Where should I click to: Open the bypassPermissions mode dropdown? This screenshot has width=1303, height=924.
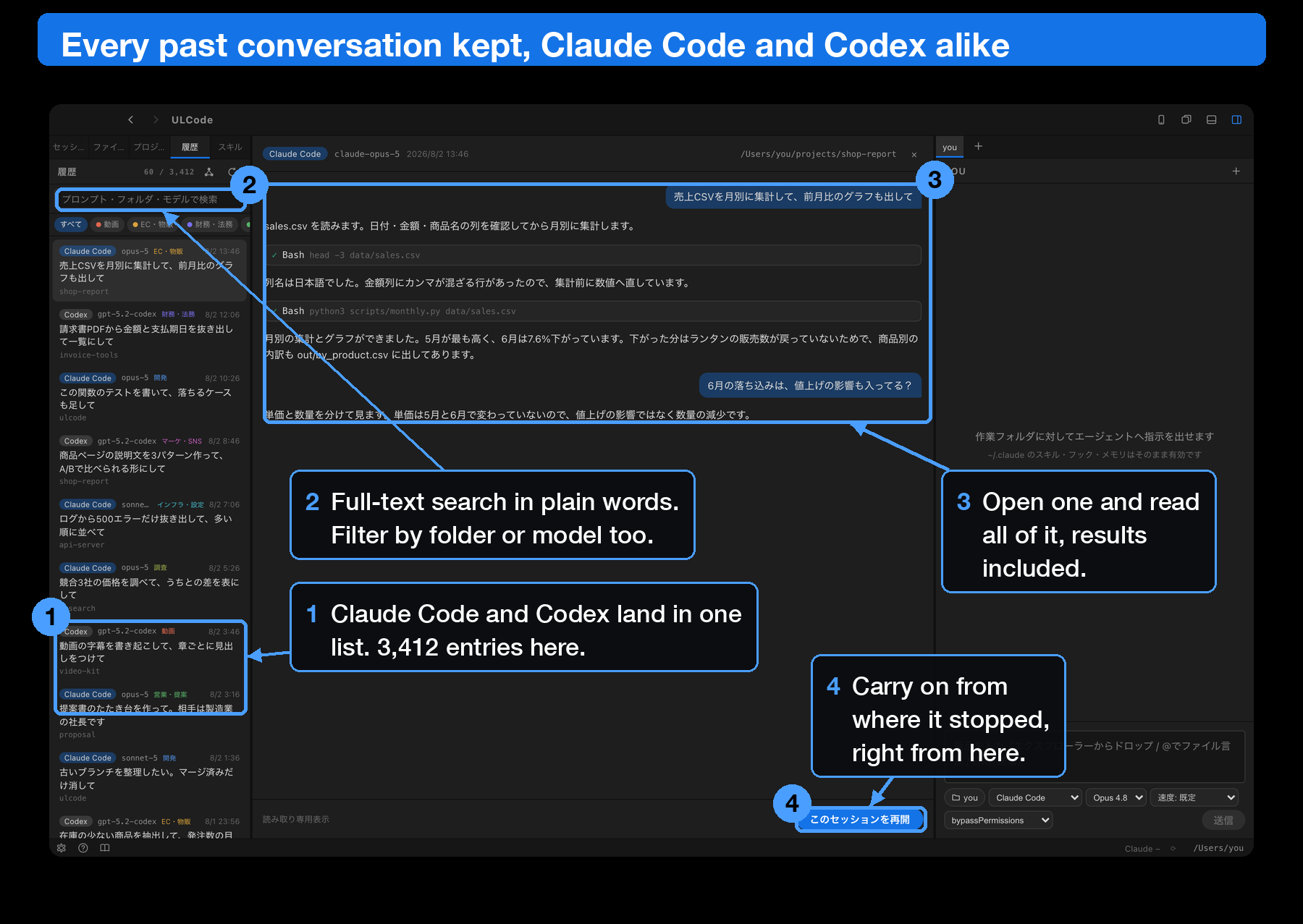[998, 821]
